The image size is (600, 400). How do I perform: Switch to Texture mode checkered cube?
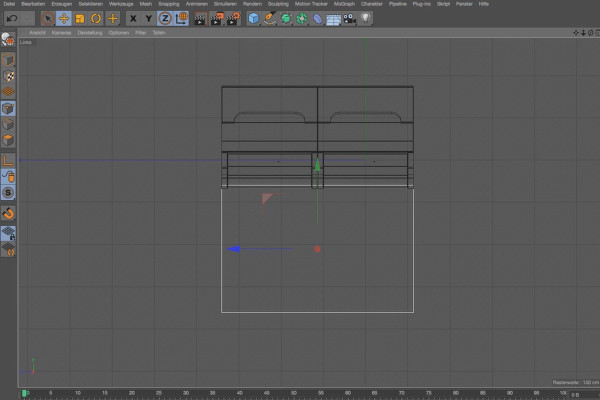(8, 76)
